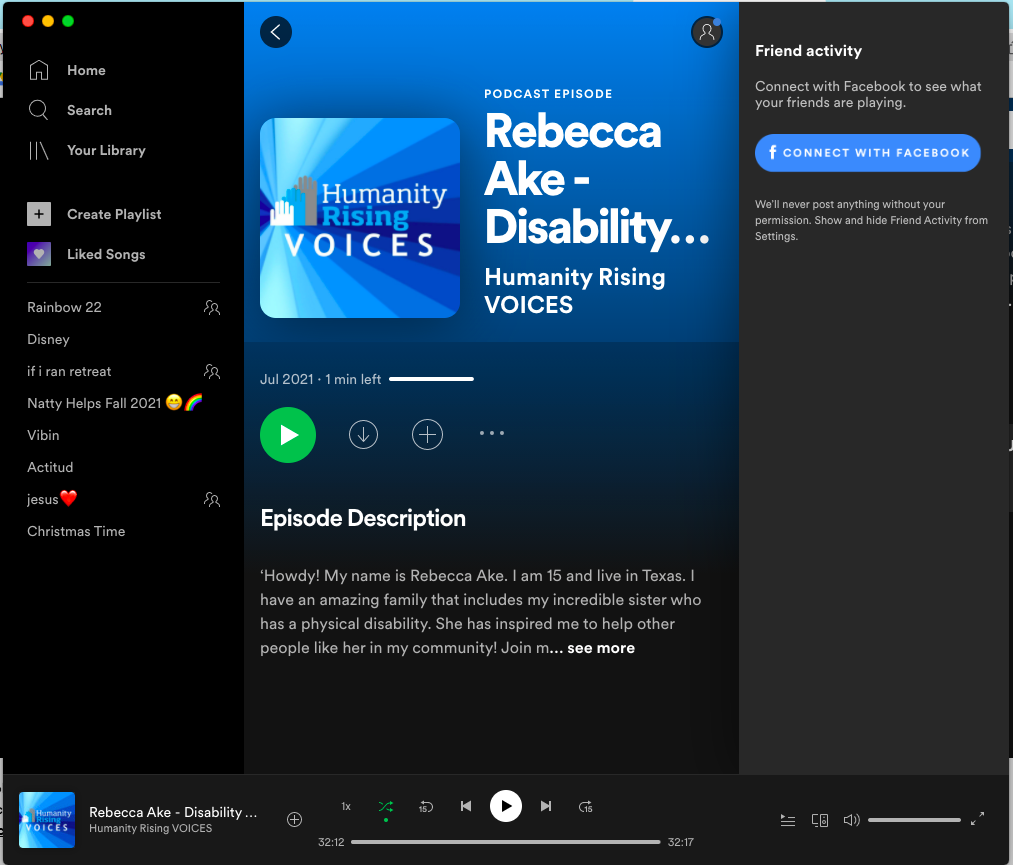The width and height of the screenshot is (1013, 865).
Task: Click the episode title Rebecca Ake - Disability
Action: coord(597,179)
